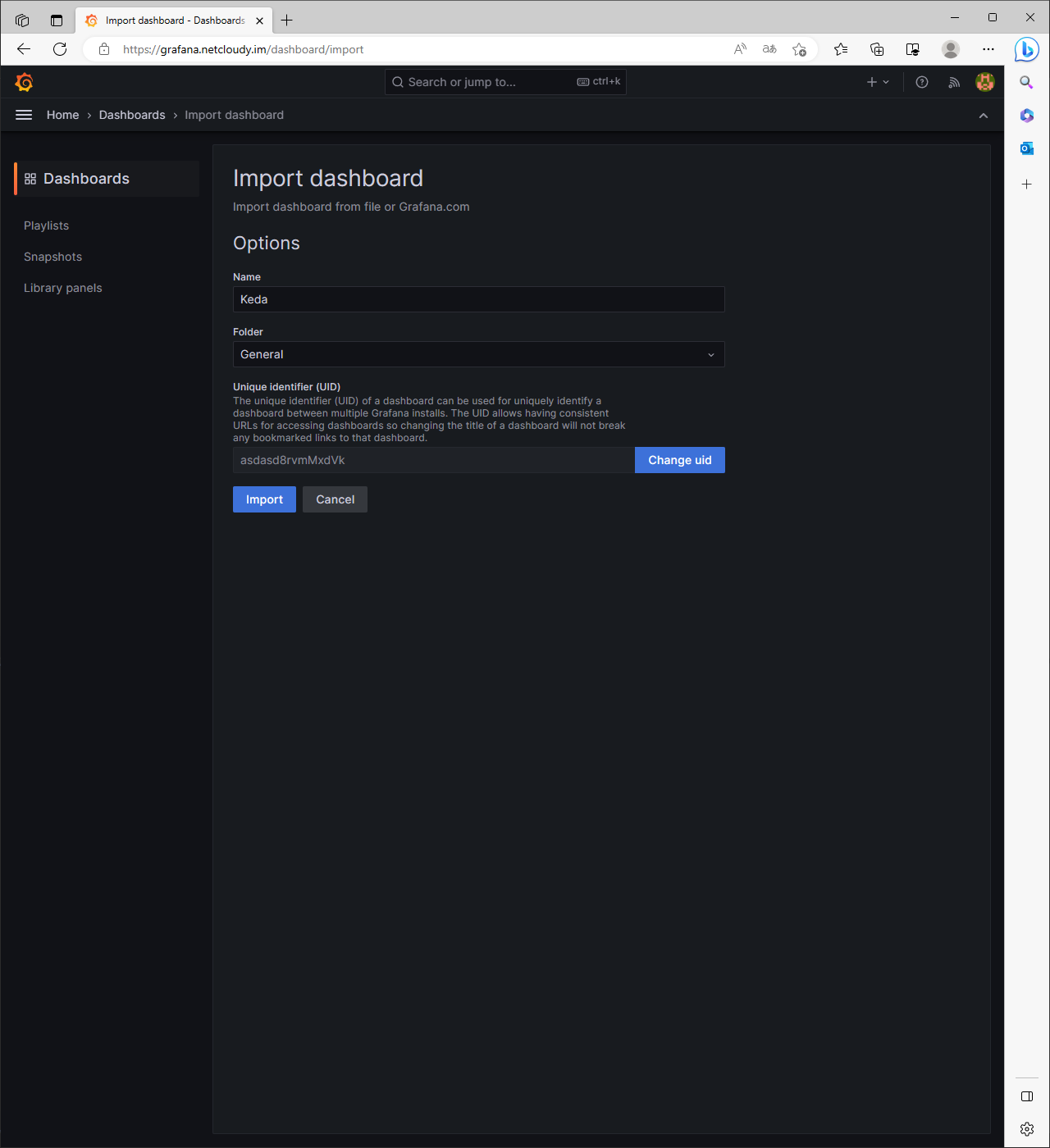Screen dimensions: 1050x1148
Task: Refresh the browser page
Action: 60,49
